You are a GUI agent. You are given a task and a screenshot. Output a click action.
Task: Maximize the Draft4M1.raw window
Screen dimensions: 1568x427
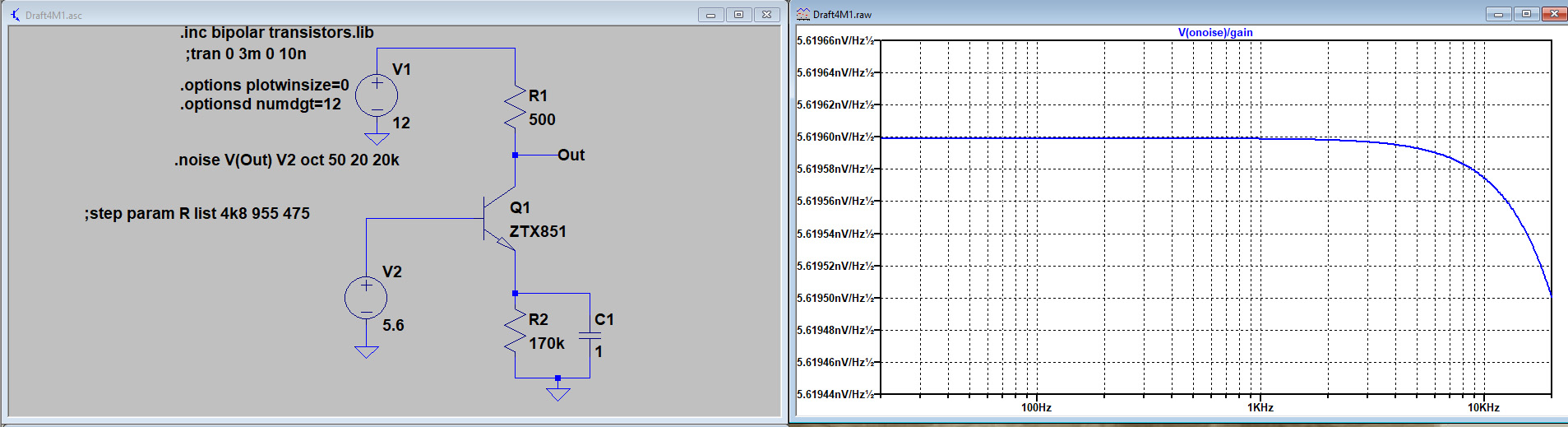tap(1526, 14)
